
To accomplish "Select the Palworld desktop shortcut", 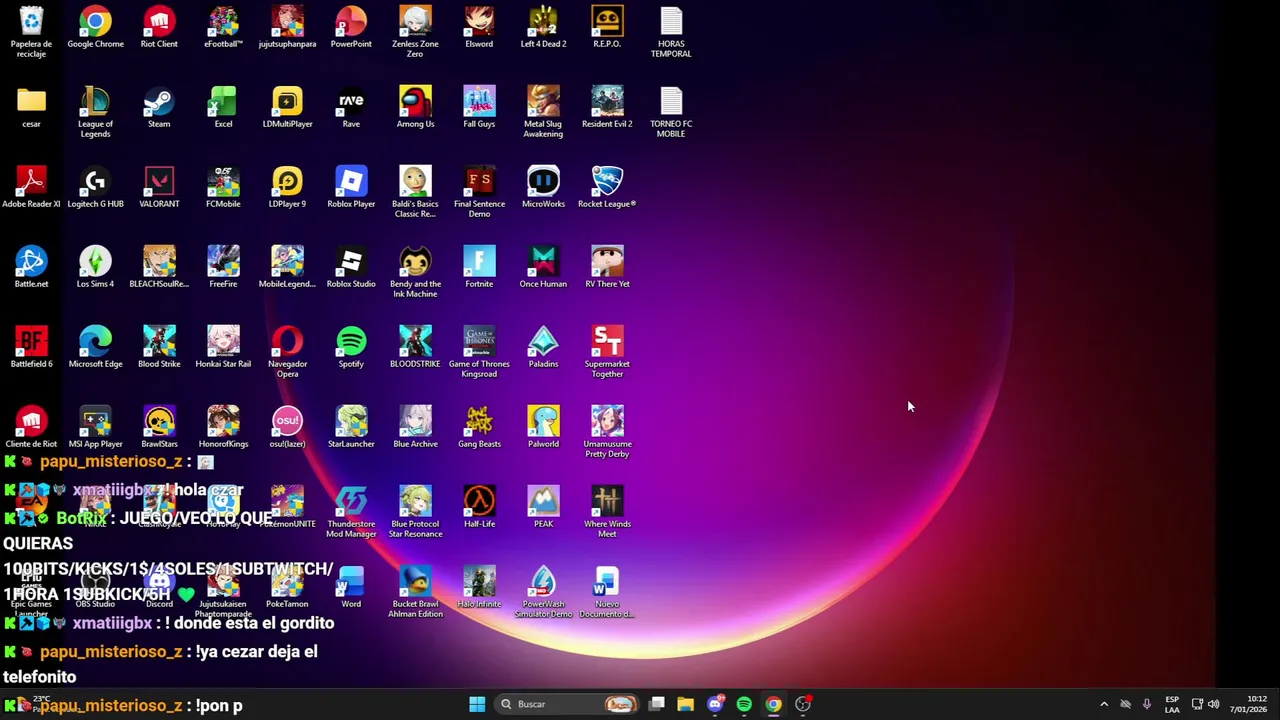I will 543,427.
